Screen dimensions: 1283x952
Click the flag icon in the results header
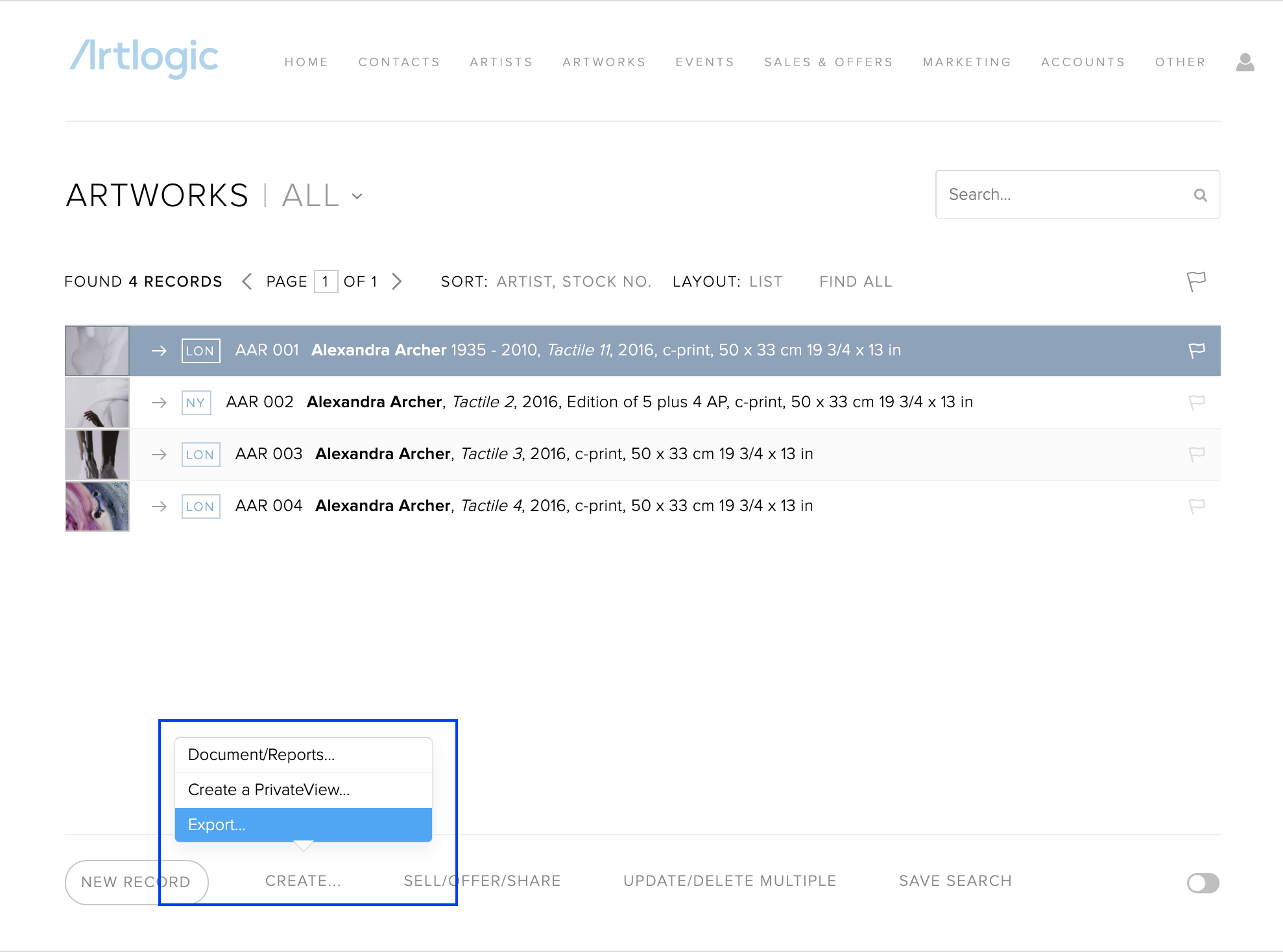1196,281
